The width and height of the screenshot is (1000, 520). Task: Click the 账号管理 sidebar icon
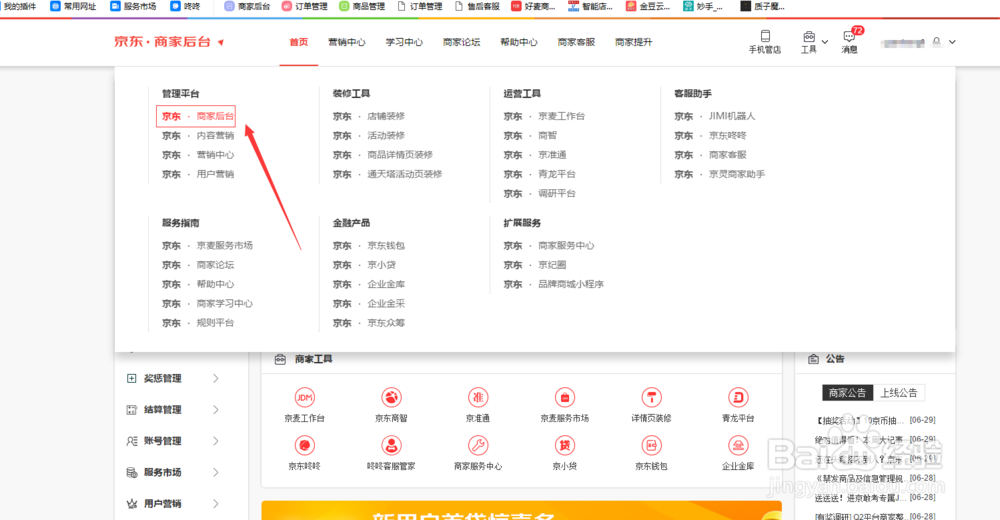pyautogui.click(x=131, y=441)
